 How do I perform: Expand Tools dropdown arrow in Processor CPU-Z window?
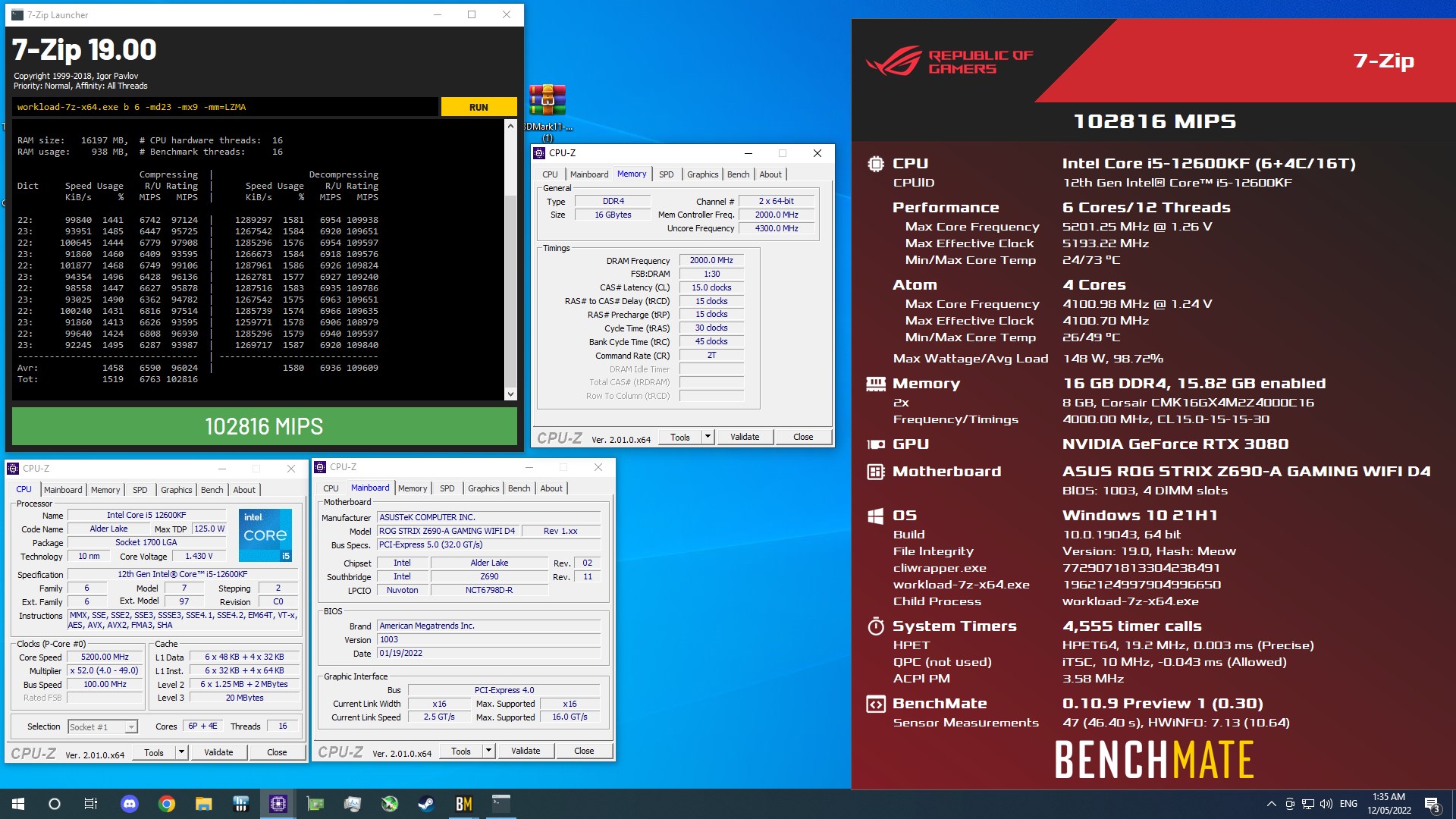(181, 752)
